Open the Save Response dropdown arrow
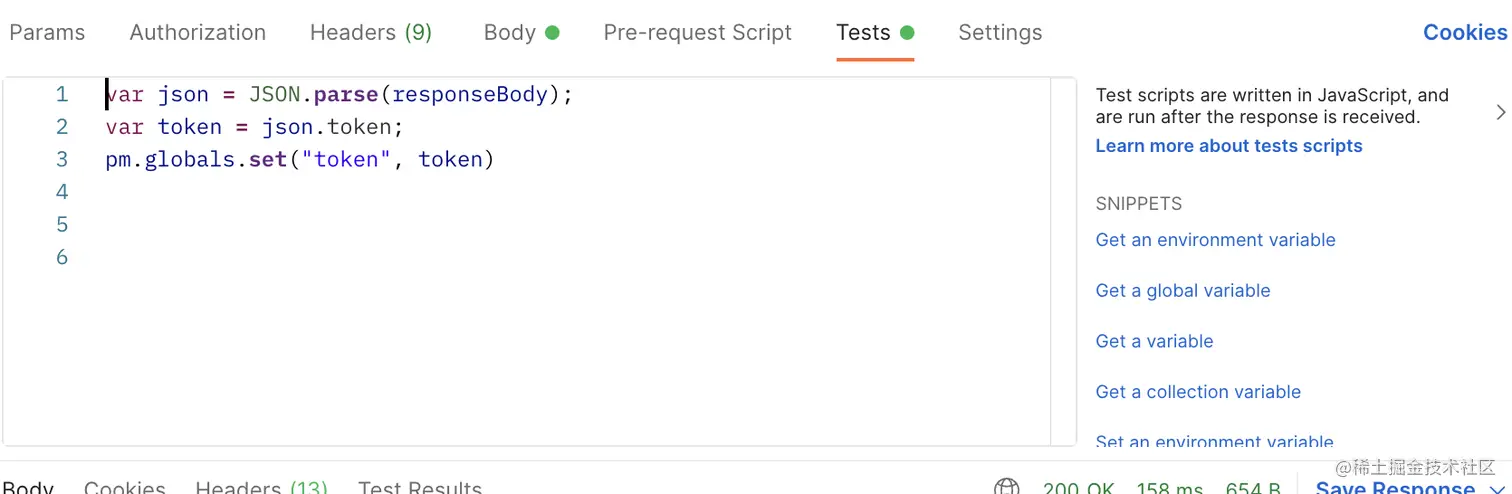 tap(1496, 489)
